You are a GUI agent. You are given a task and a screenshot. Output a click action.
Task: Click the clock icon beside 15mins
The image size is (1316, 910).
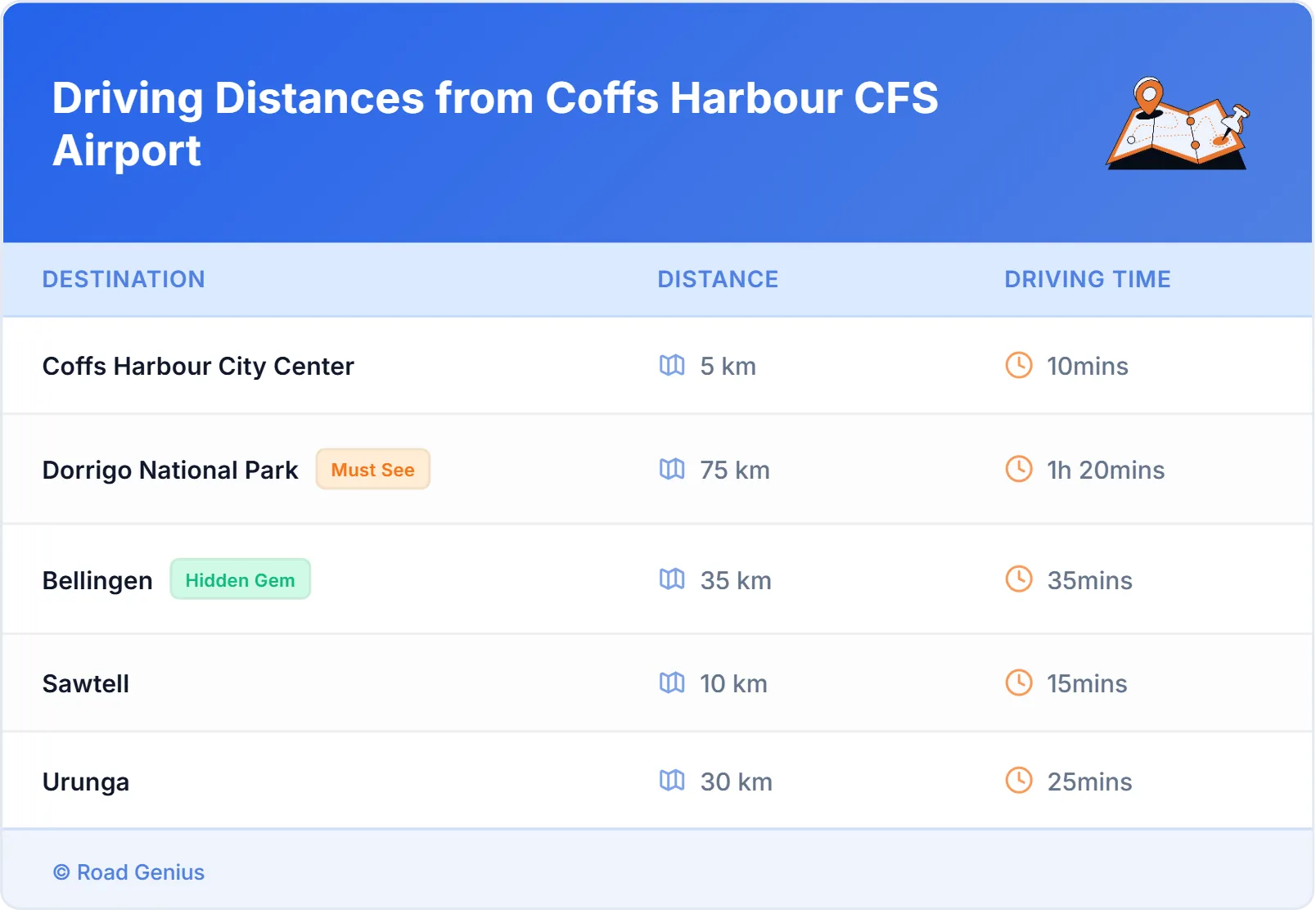click(x=1019, y=682)
